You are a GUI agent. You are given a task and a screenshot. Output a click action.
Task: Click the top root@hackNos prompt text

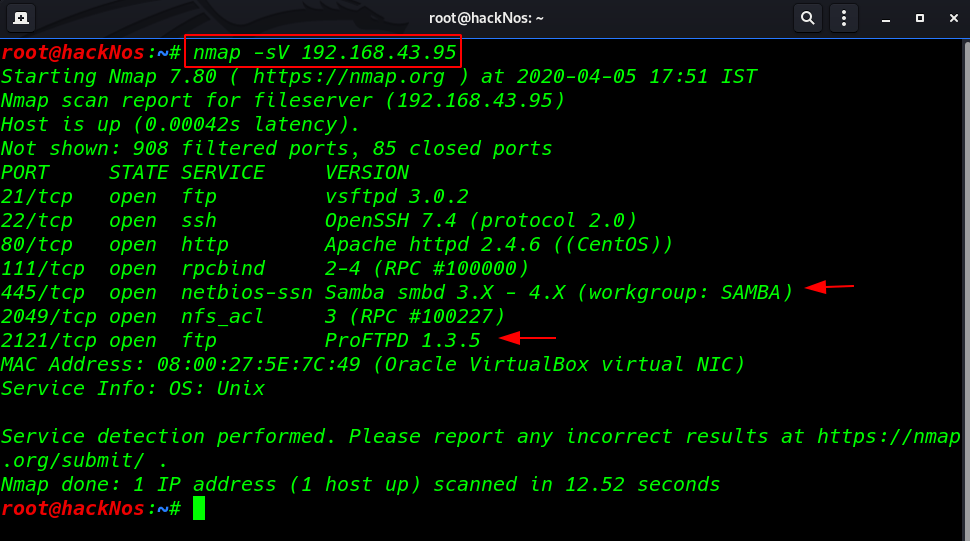coord(90,53)
